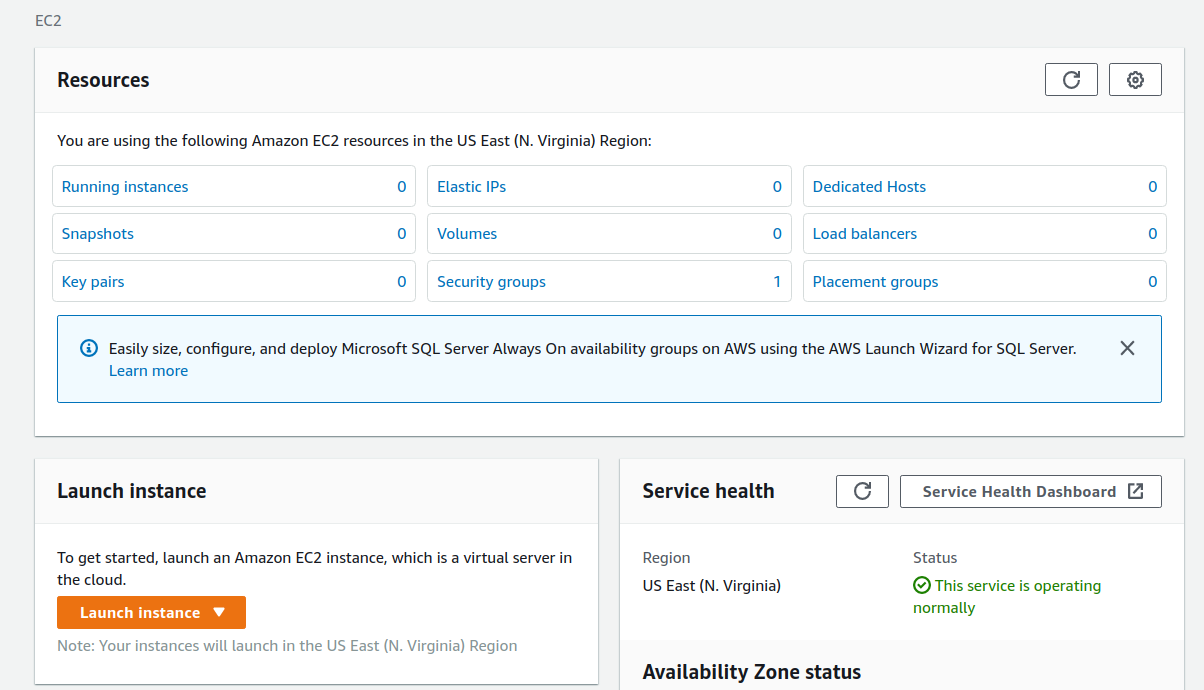Open Placement groups resource
Image resolution: width=1204 pixels, height=690 pixels.
tap(875, 281)
